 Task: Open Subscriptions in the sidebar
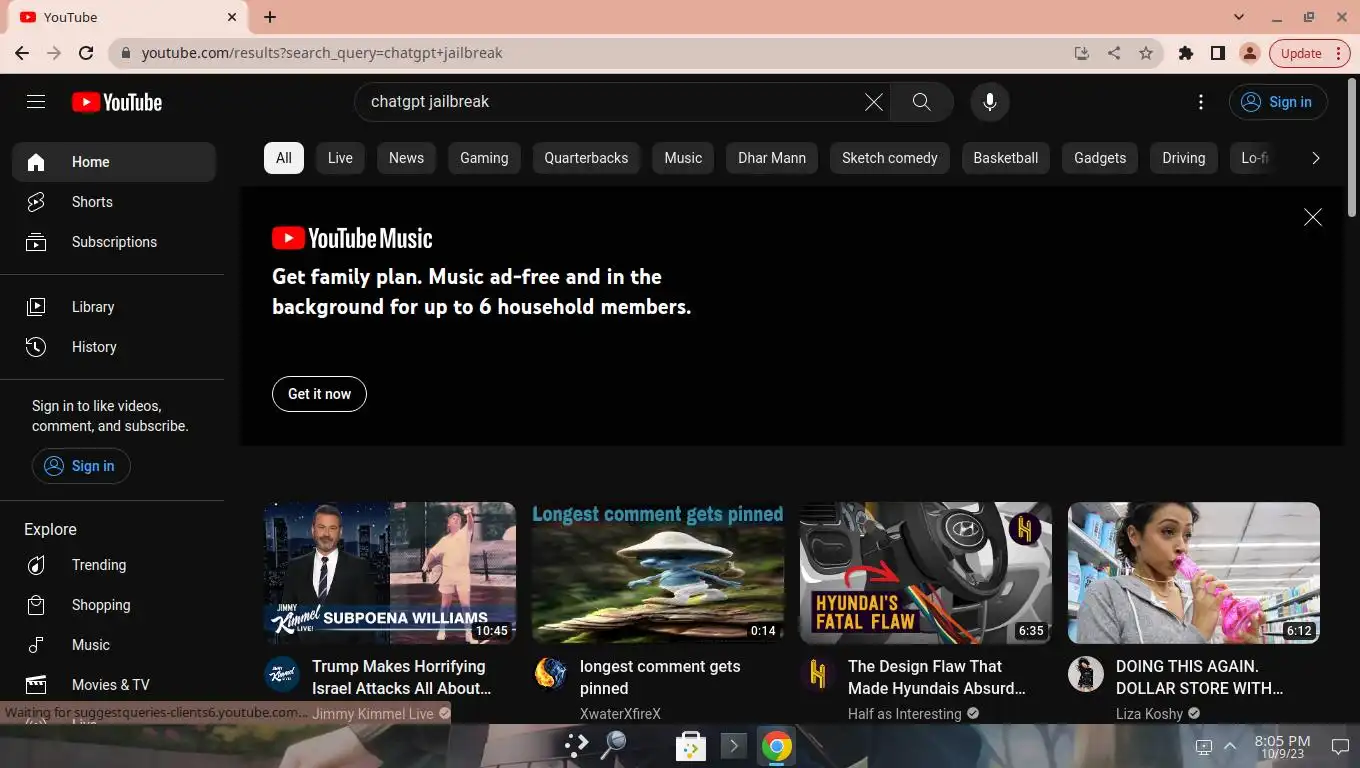click(114, 242)
